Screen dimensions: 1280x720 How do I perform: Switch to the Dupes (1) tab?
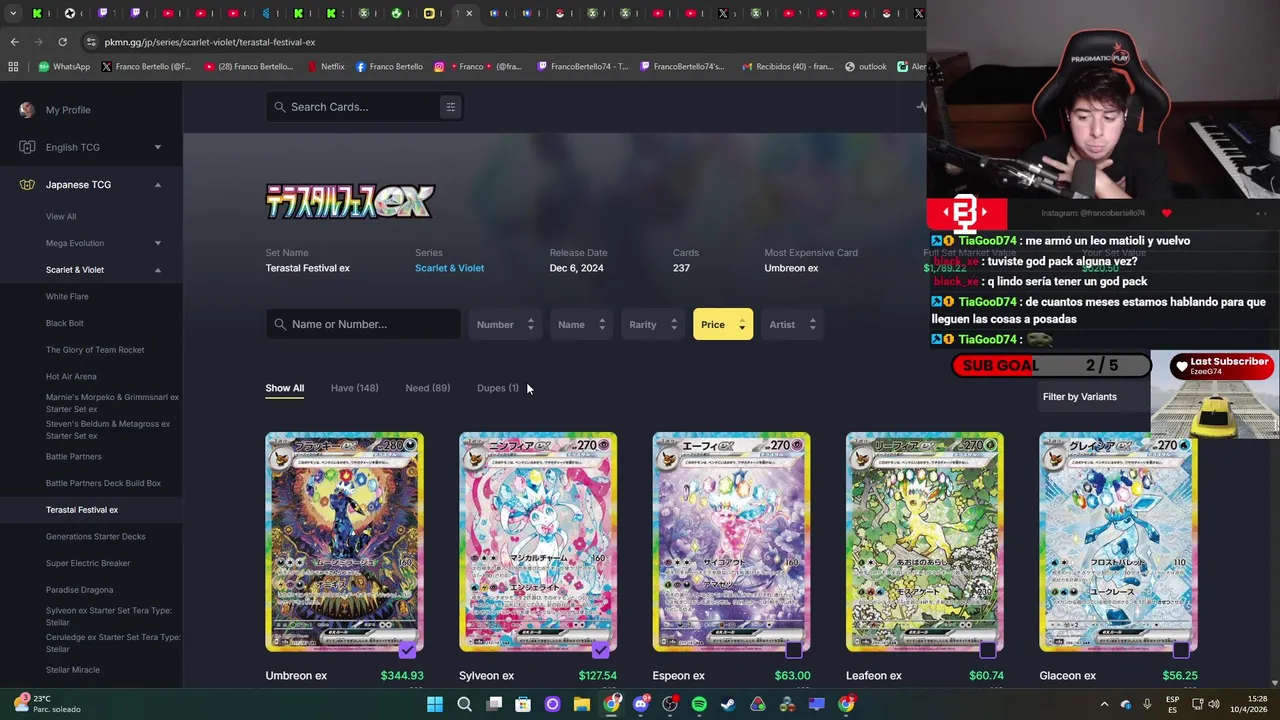[498, 388]
